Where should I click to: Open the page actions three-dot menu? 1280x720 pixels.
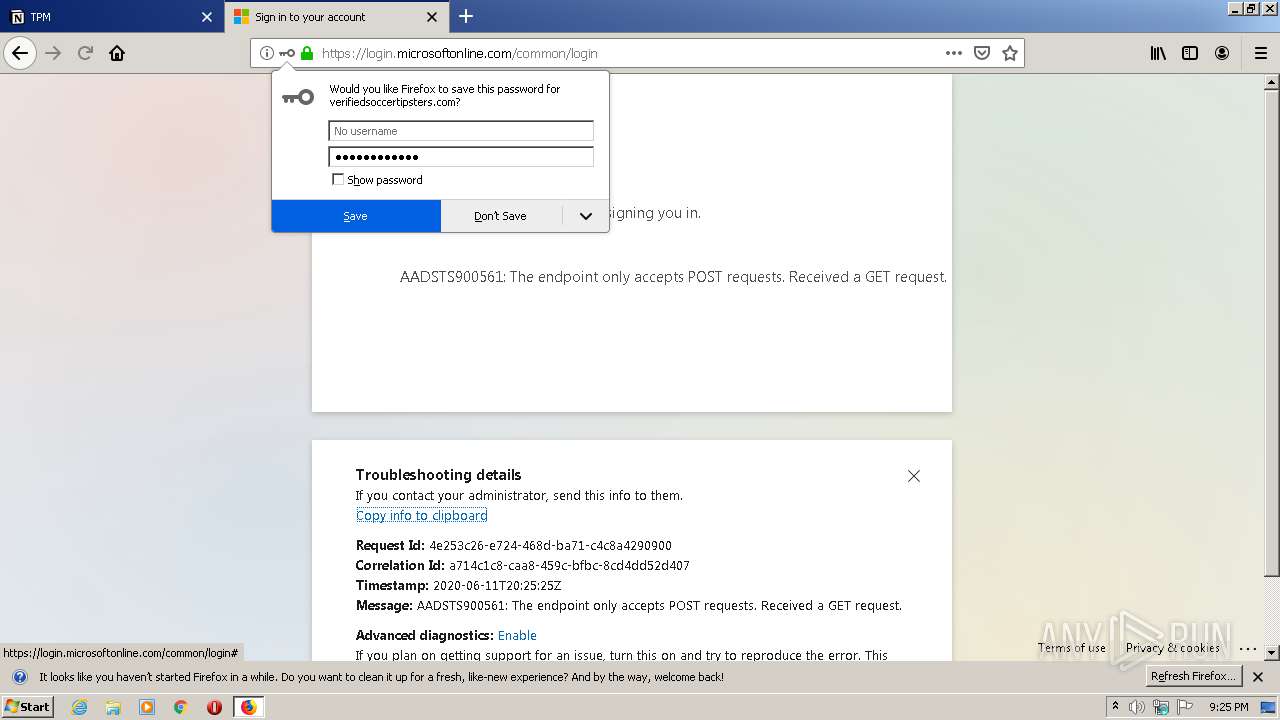954,53
